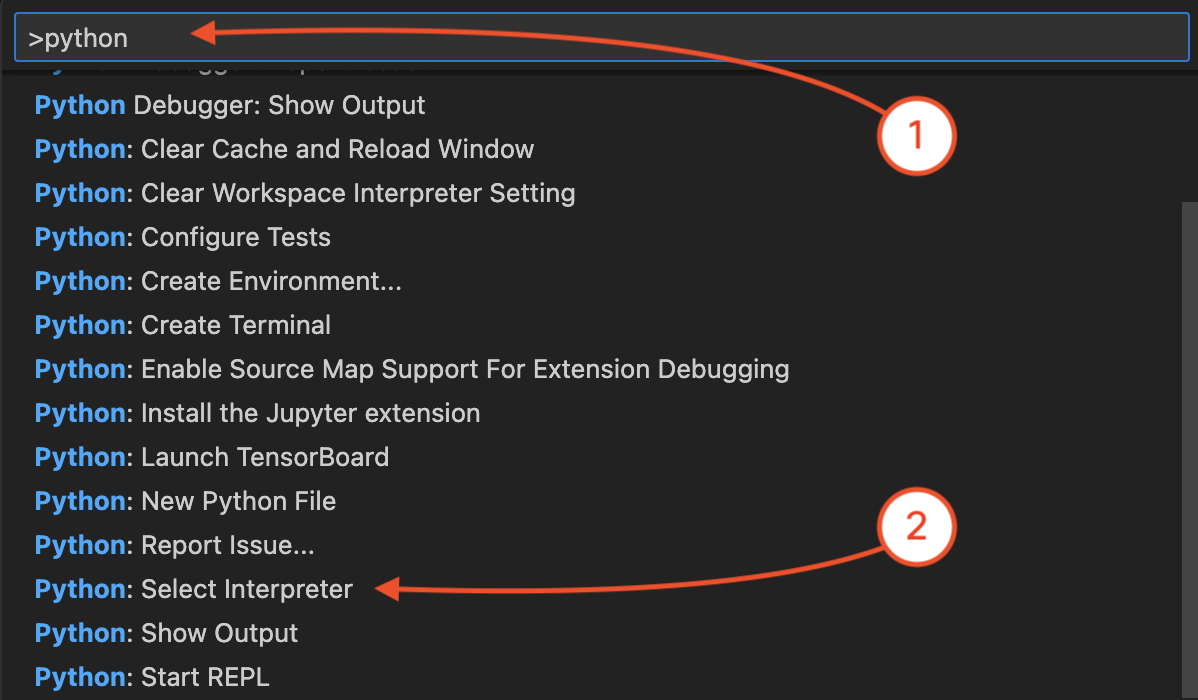Click the numbered annotation circle 2
This screenshot has width=1198, height=700.
click(x=917, y=527)
